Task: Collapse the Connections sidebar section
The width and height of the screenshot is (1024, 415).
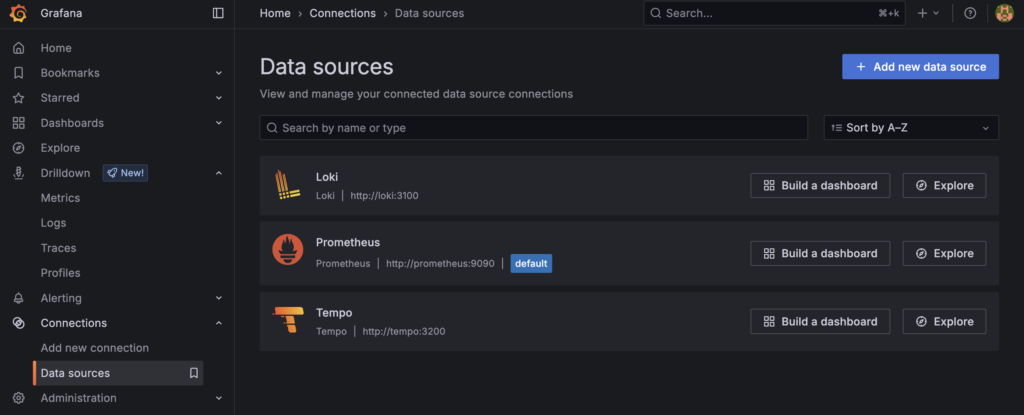Action: pyautogui.click(x=218, y=323)
